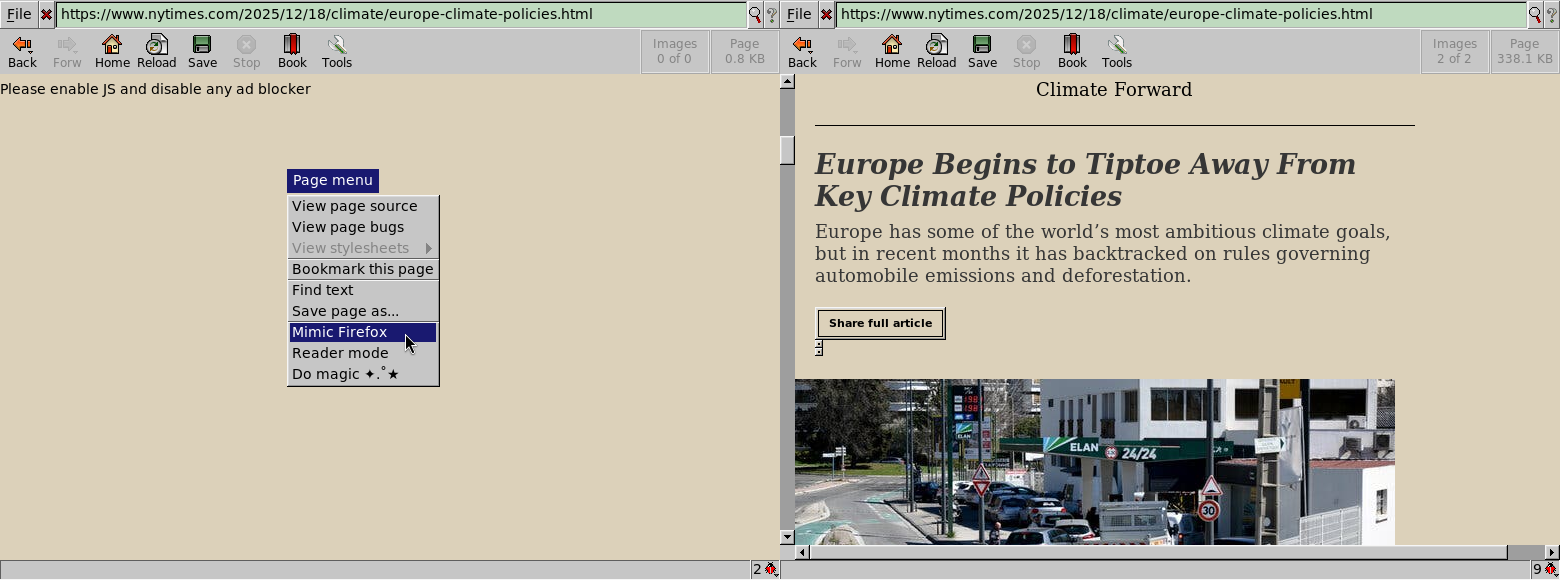This screenshot has height=580, width=1560.
Task: Click Bookmark this page menu entry
Action: pos(362,269)
